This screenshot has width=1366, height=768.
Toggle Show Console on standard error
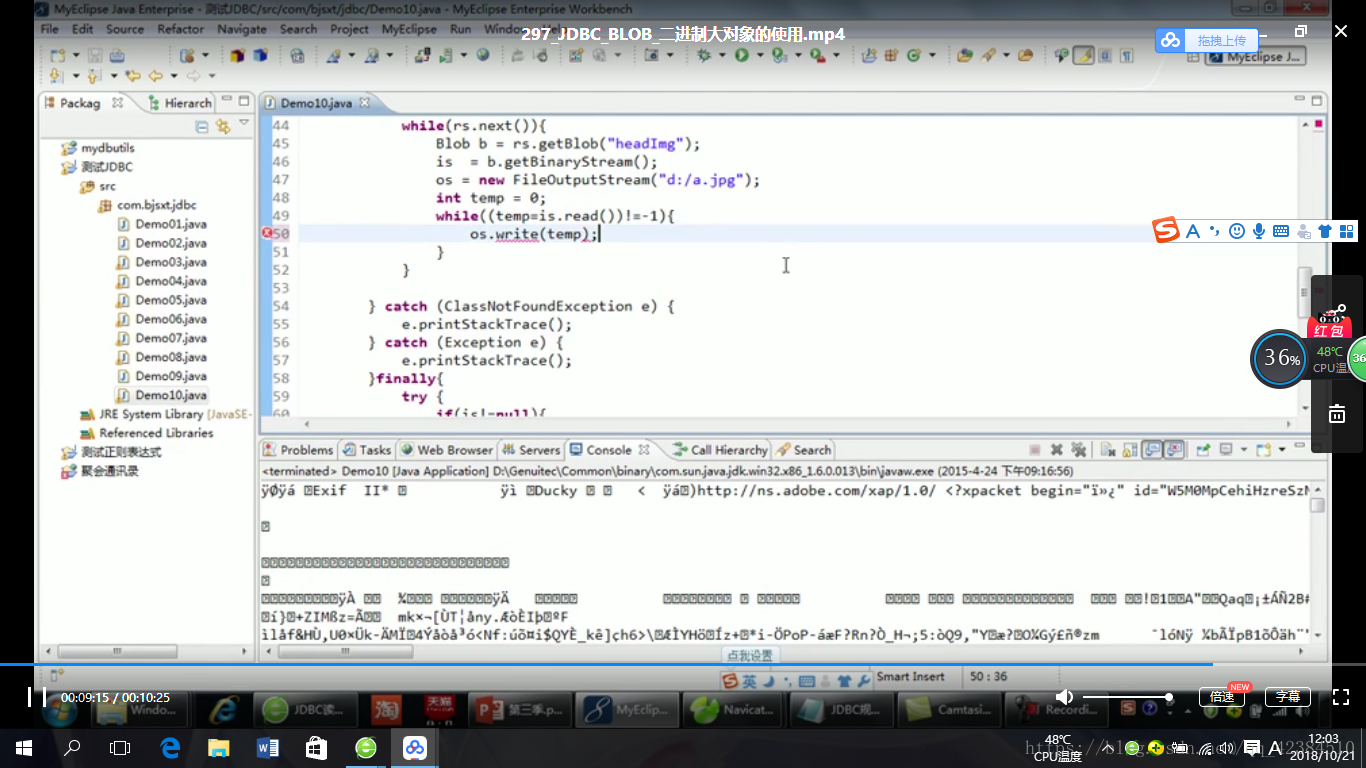(1174, 450)
